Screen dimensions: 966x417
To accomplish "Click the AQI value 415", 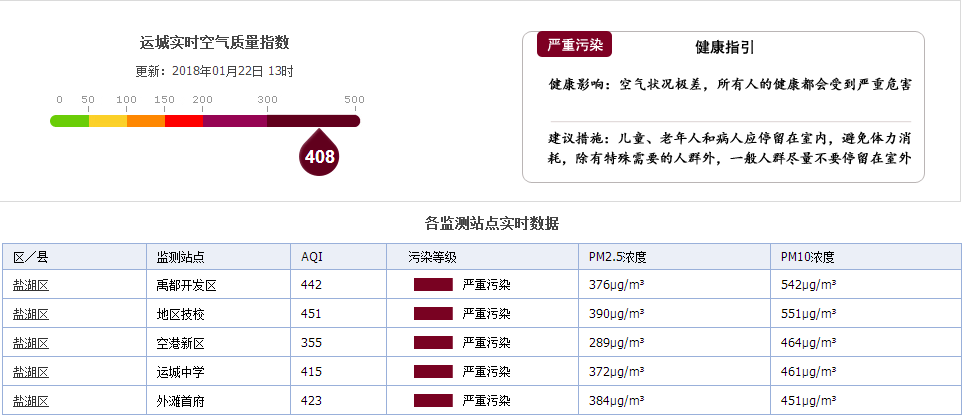I will click(x=312, y=372).
